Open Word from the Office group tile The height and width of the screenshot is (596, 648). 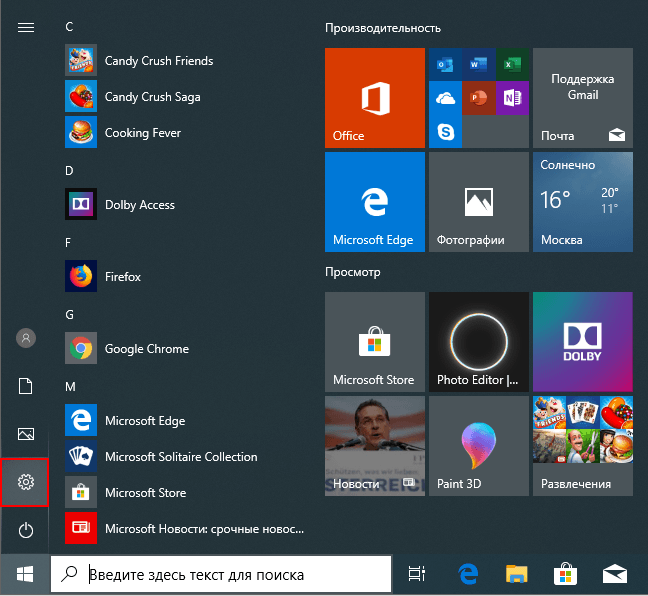coord(479,64)
